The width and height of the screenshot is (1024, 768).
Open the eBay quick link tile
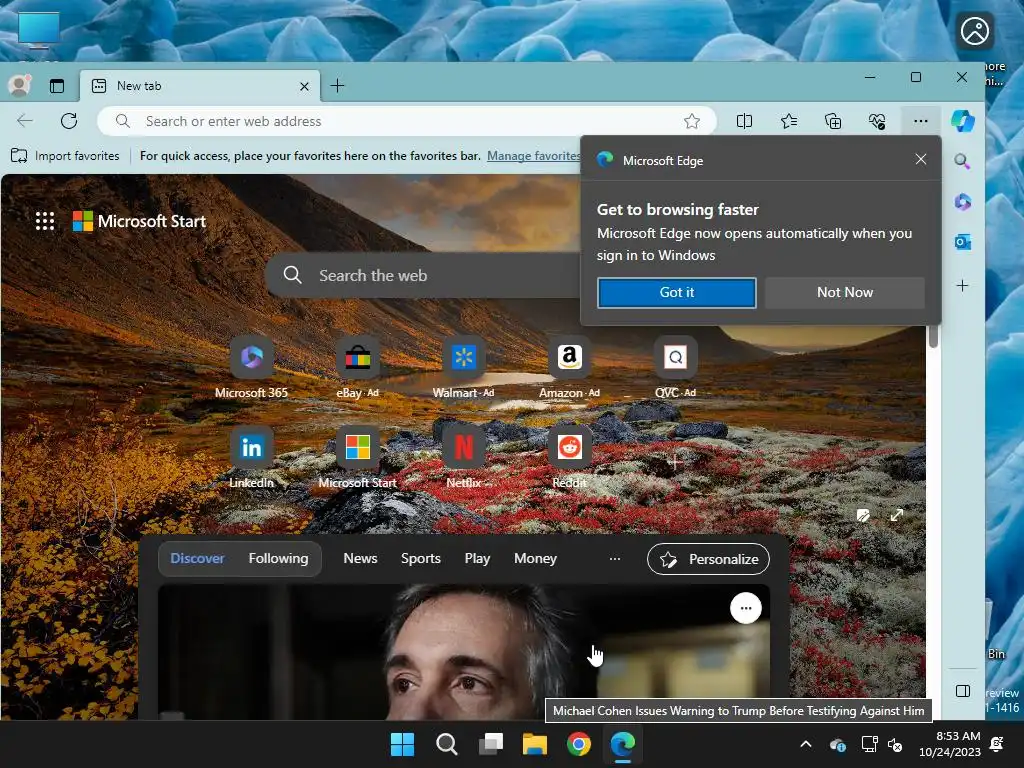[357, 368]
